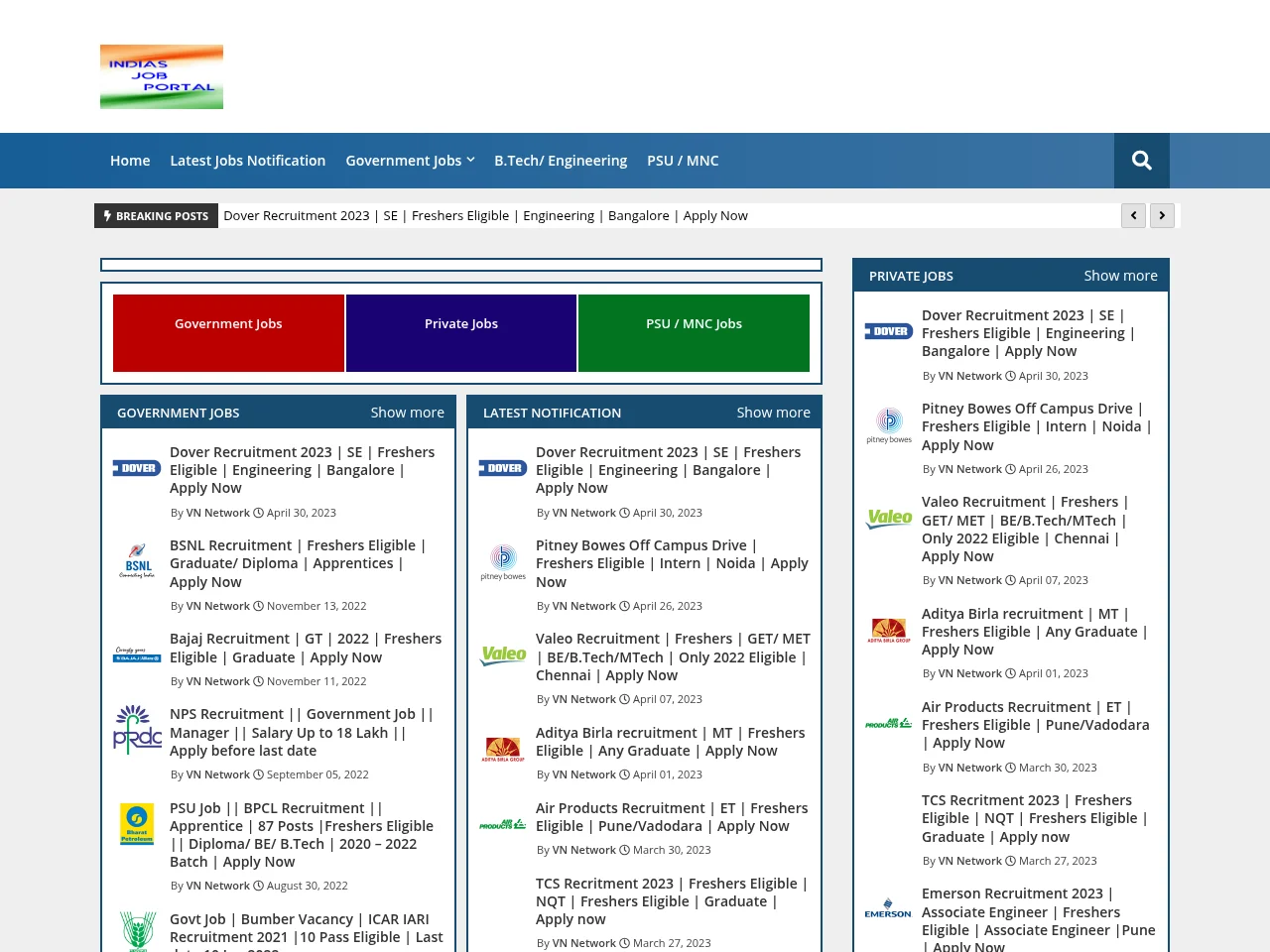
Task: Open Dover logo in Private Jobs list
Action: (x=889, y=331)
